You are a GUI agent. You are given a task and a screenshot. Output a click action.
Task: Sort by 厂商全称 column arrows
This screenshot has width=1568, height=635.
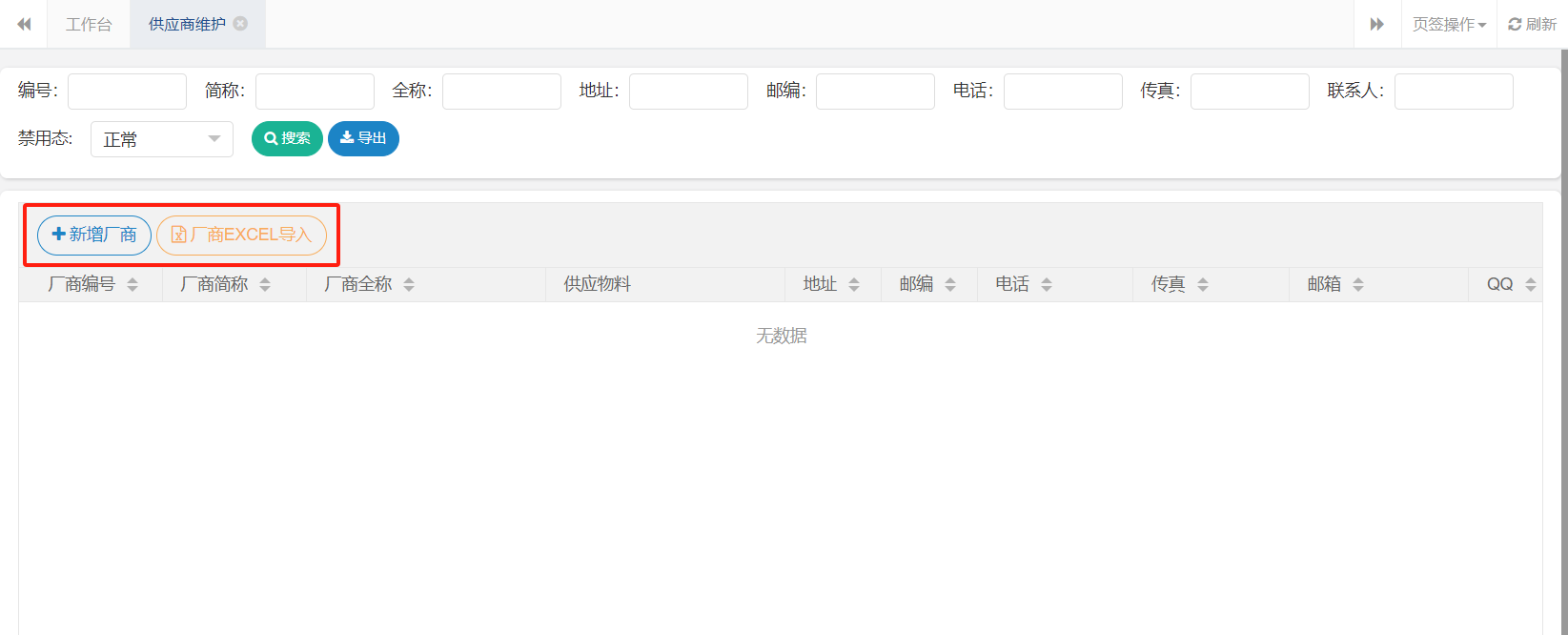(409, 284)
